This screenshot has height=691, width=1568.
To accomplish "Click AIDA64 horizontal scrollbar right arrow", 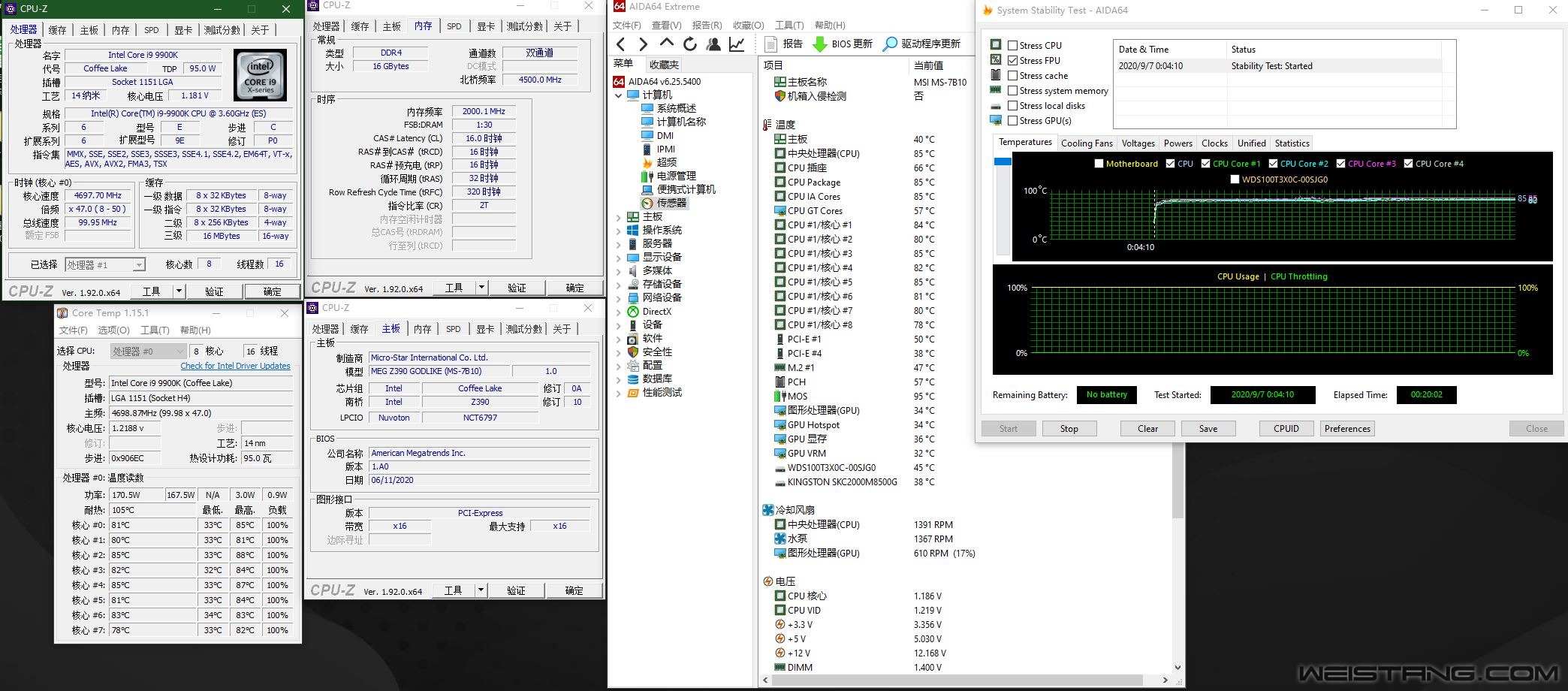I will click(x=1165, y=680).
